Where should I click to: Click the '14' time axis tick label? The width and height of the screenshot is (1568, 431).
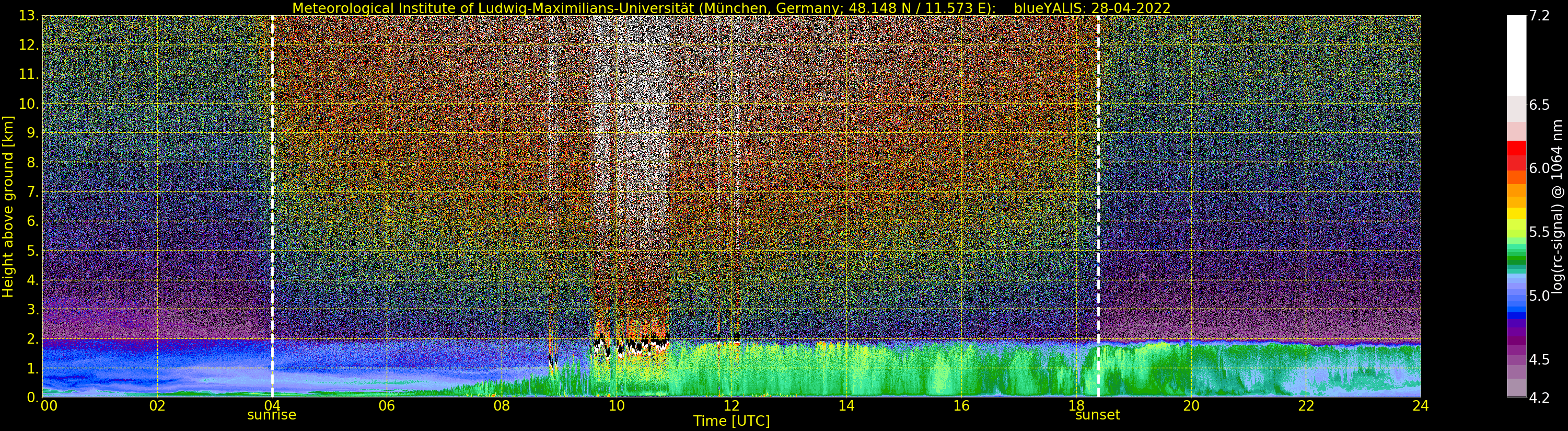(846, 406)
